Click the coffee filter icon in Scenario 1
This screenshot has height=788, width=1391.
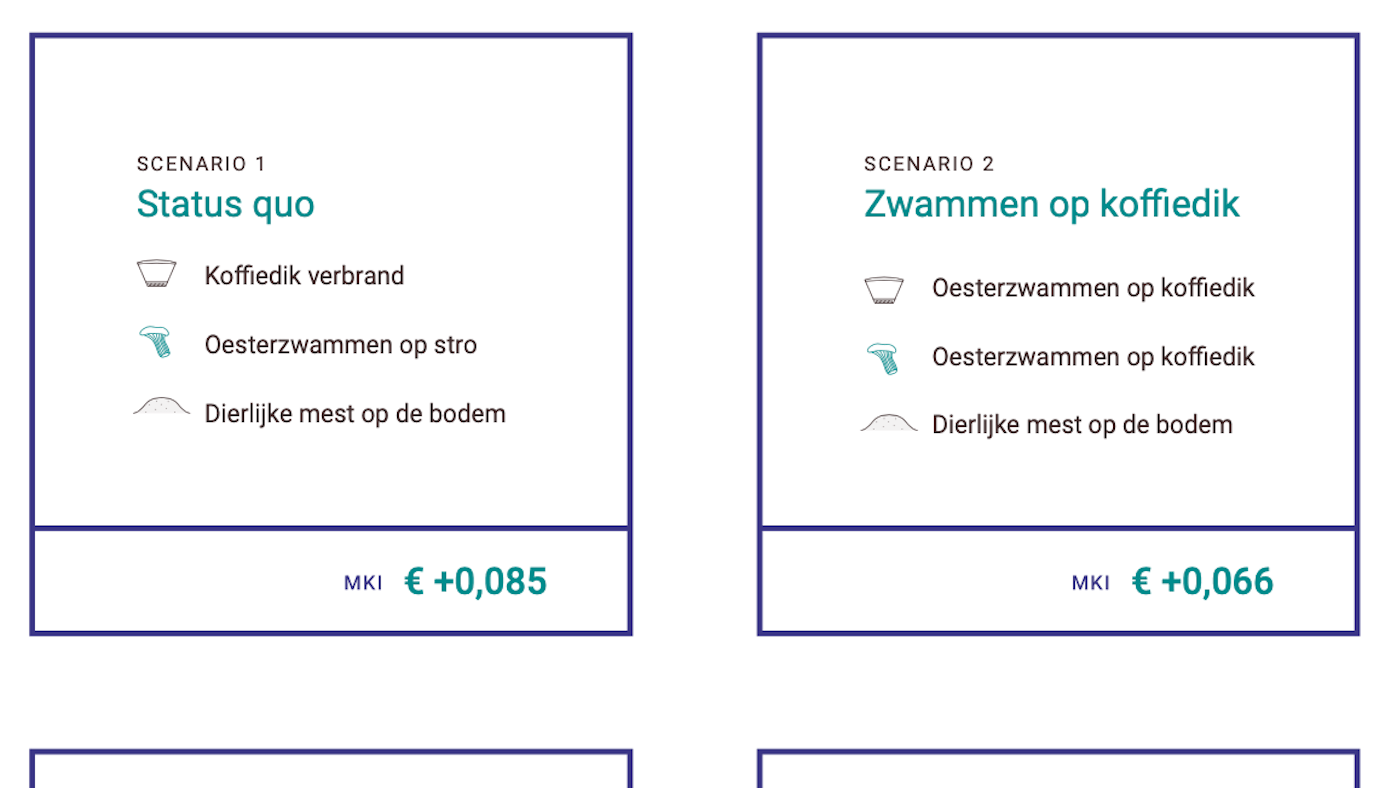click(156, 274)
